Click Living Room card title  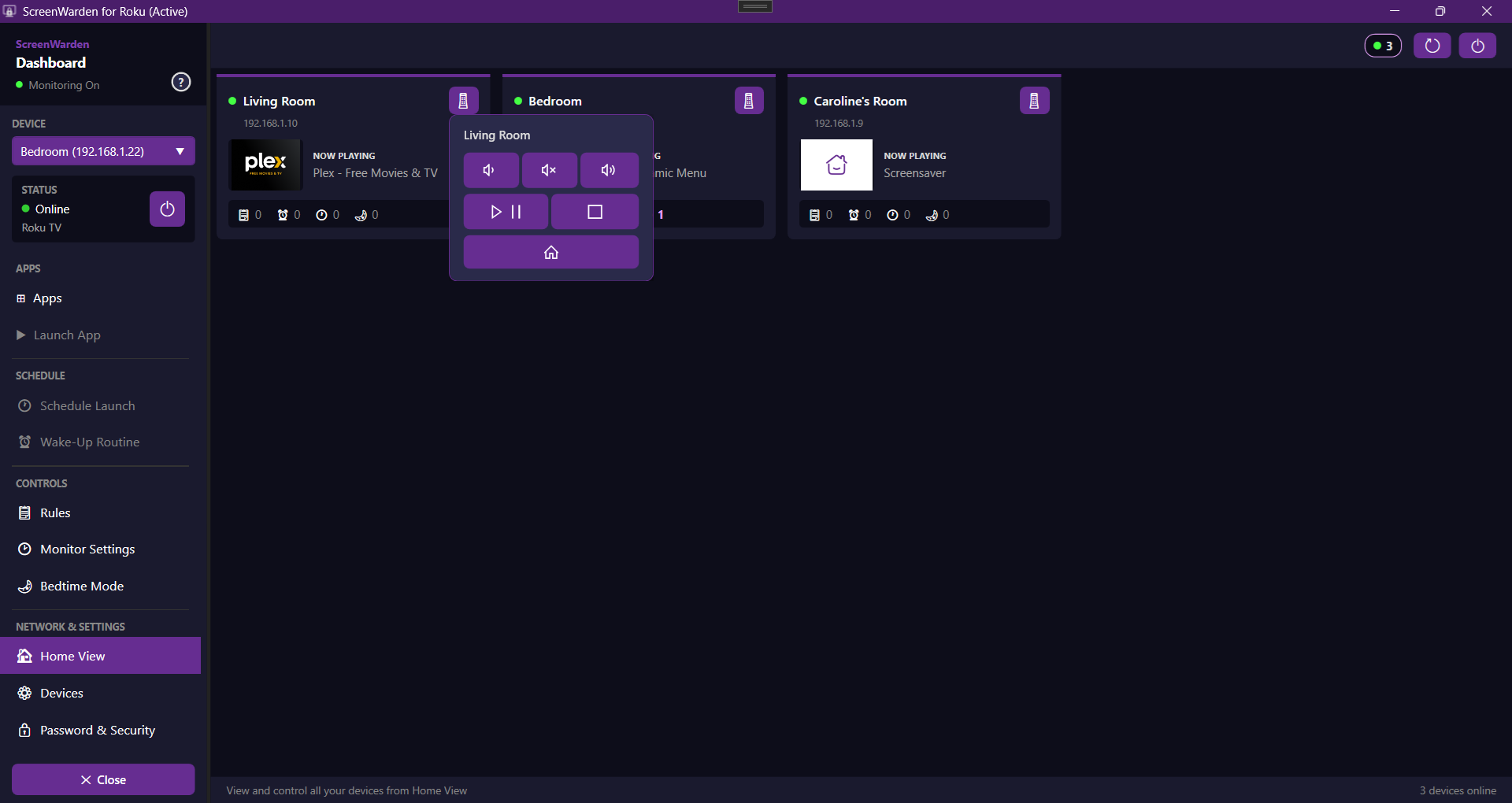(x=279, y=102)
